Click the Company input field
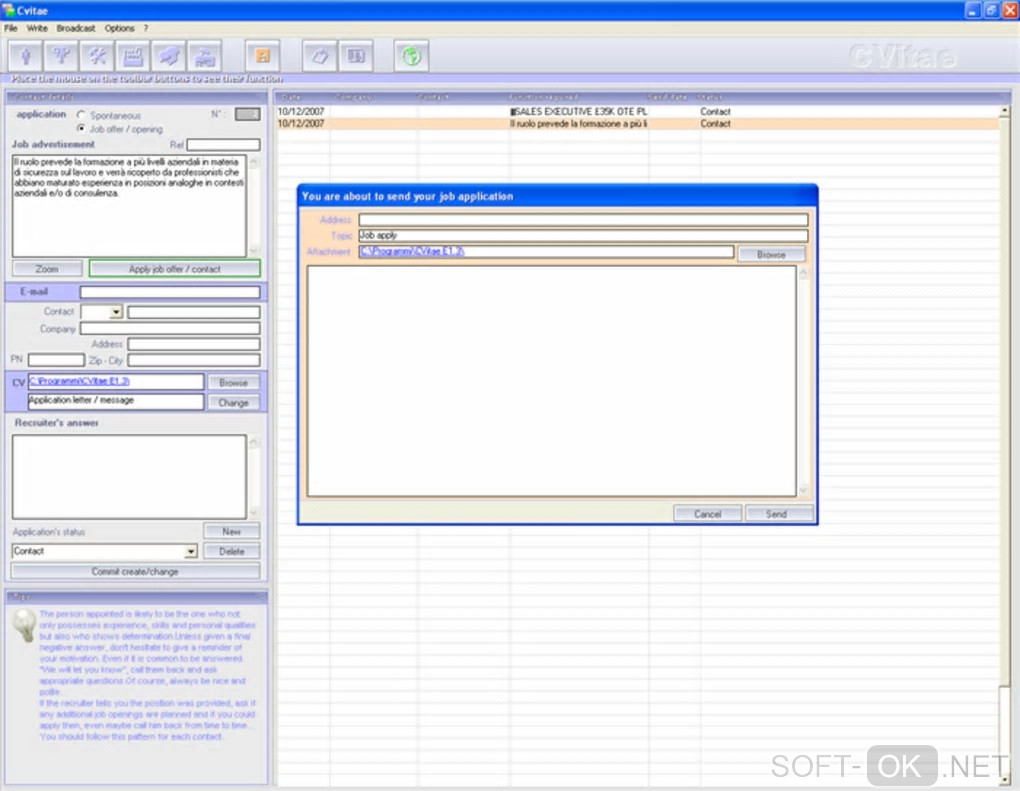1020x791 pixels. (x=170, y=328)
